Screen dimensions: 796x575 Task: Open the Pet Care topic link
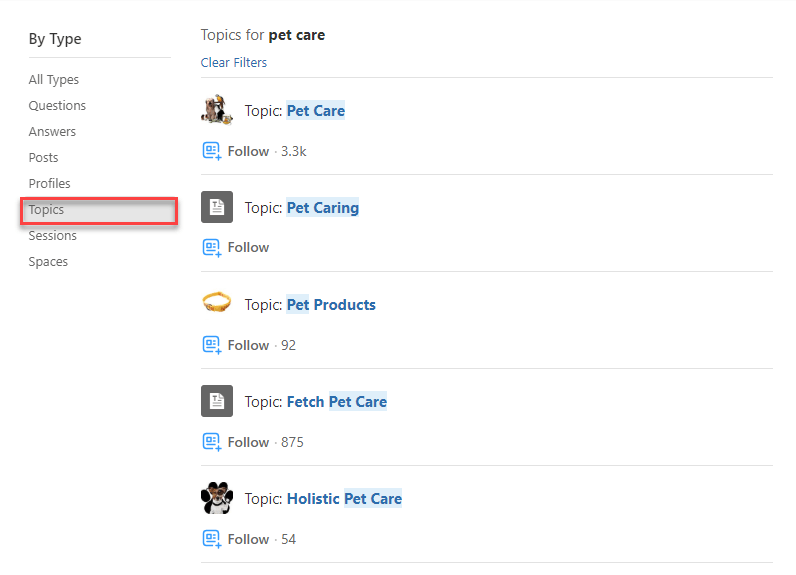coord(316,111)
